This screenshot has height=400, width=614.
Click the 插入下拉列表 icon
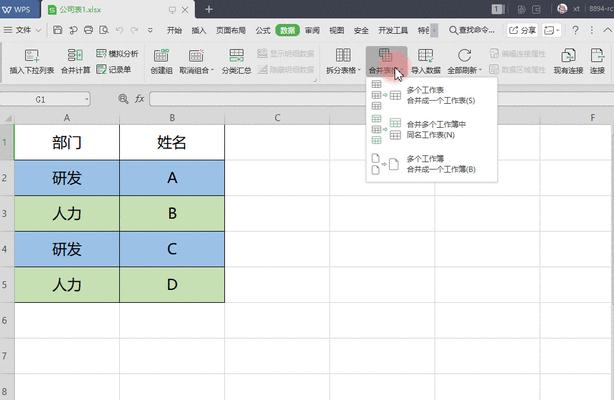coord(32,56)
